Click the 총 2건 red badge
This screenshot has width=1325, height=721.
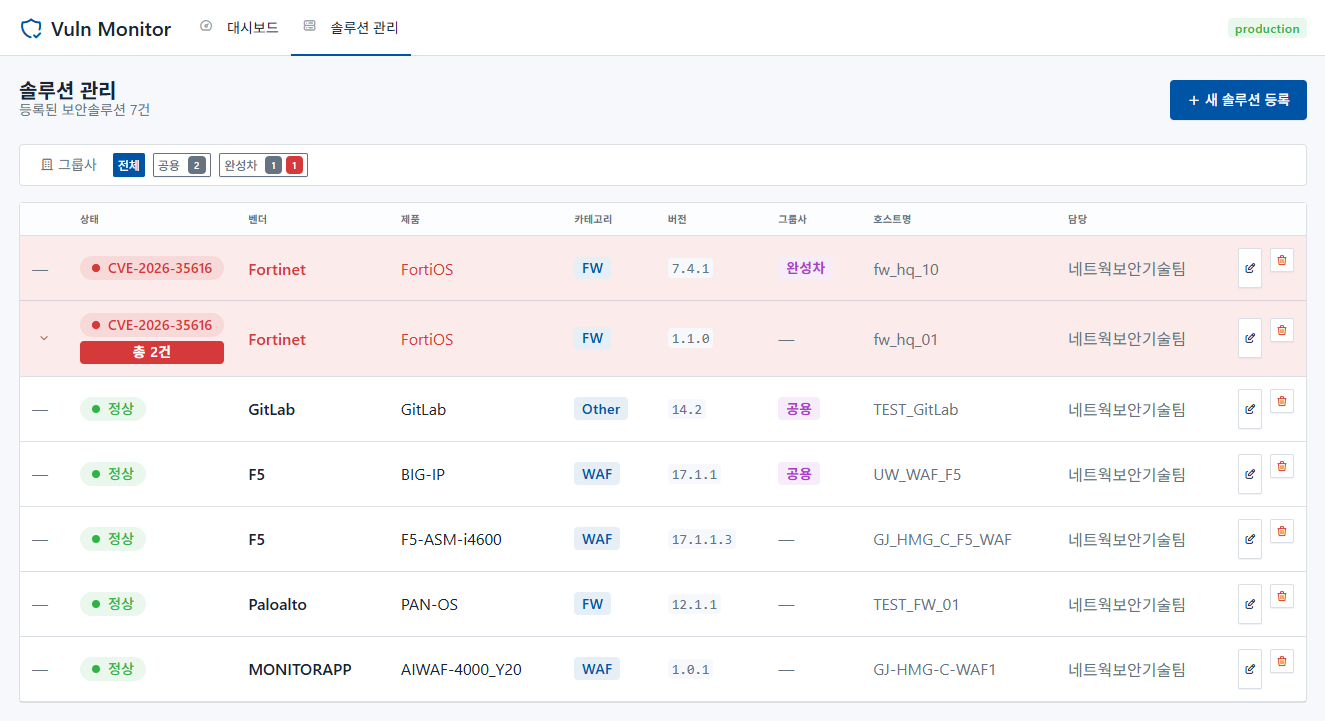point(152,352)
